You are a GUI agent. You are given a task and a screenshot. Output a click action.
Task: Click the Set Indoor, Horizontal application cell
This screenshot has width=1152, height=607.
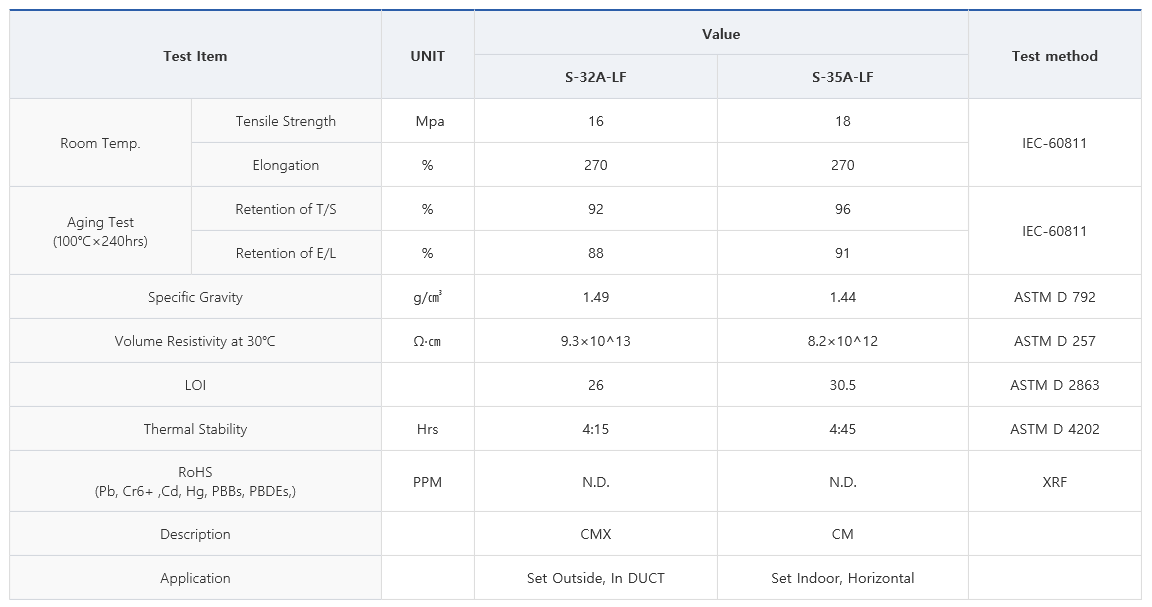843,578
